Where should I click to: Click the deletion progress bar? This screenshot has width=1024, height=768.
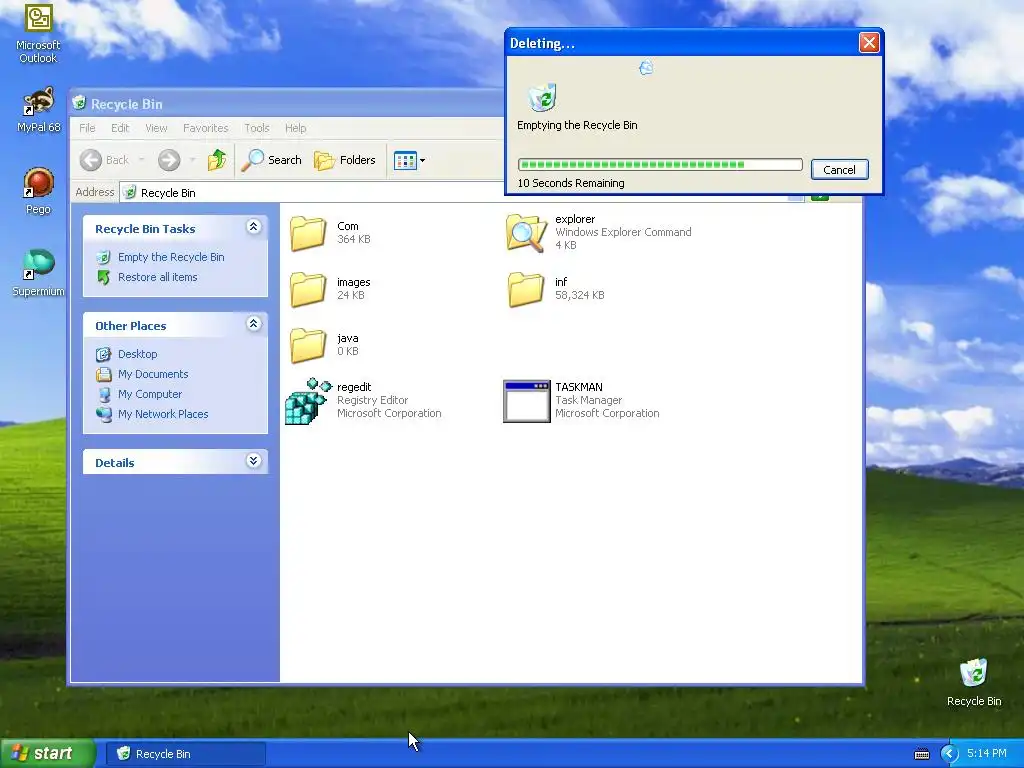660,165
